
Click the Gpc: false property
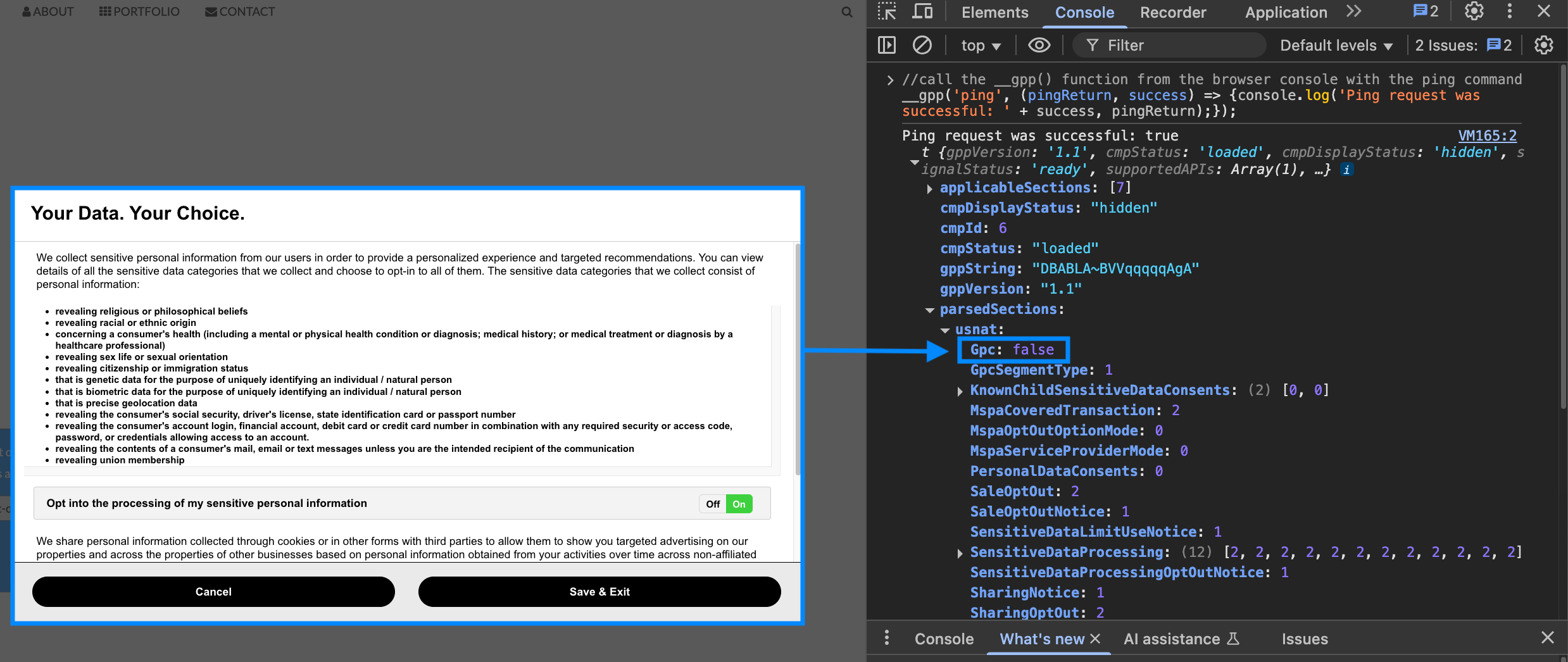coord(1012,350)
